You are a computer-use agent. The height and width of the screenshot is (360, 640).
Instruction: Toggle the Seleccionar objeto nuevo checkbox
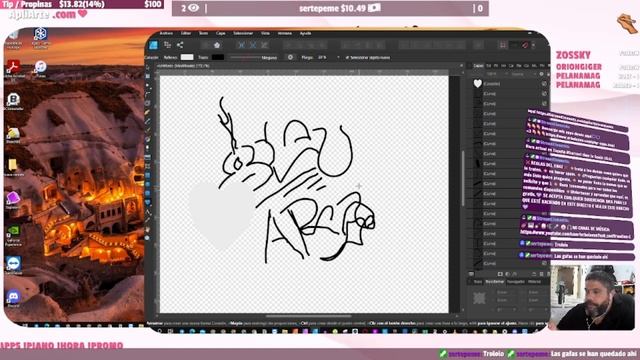tap(347, 58)
